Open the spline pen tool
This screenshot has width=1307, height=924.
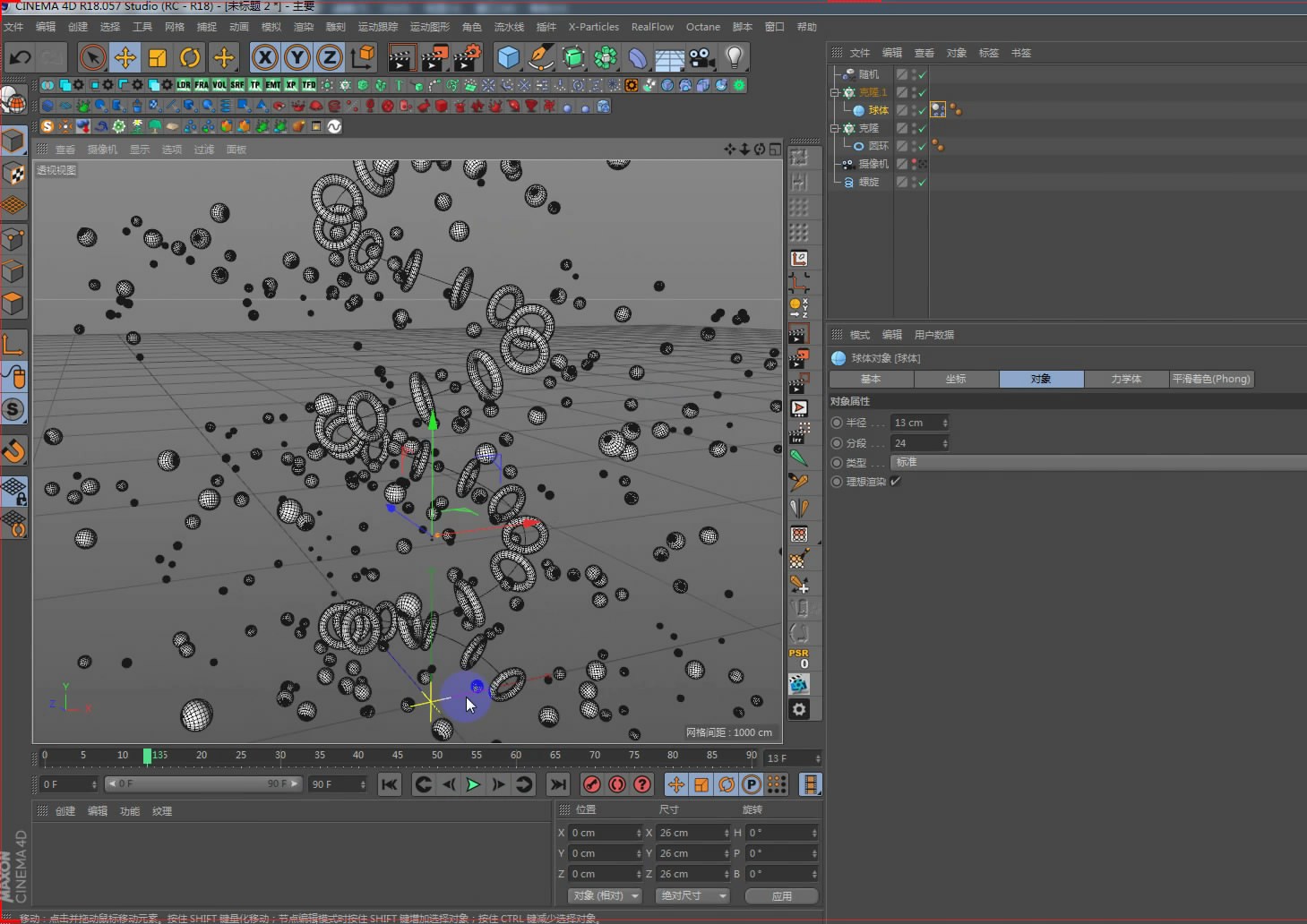pos(540,58)
